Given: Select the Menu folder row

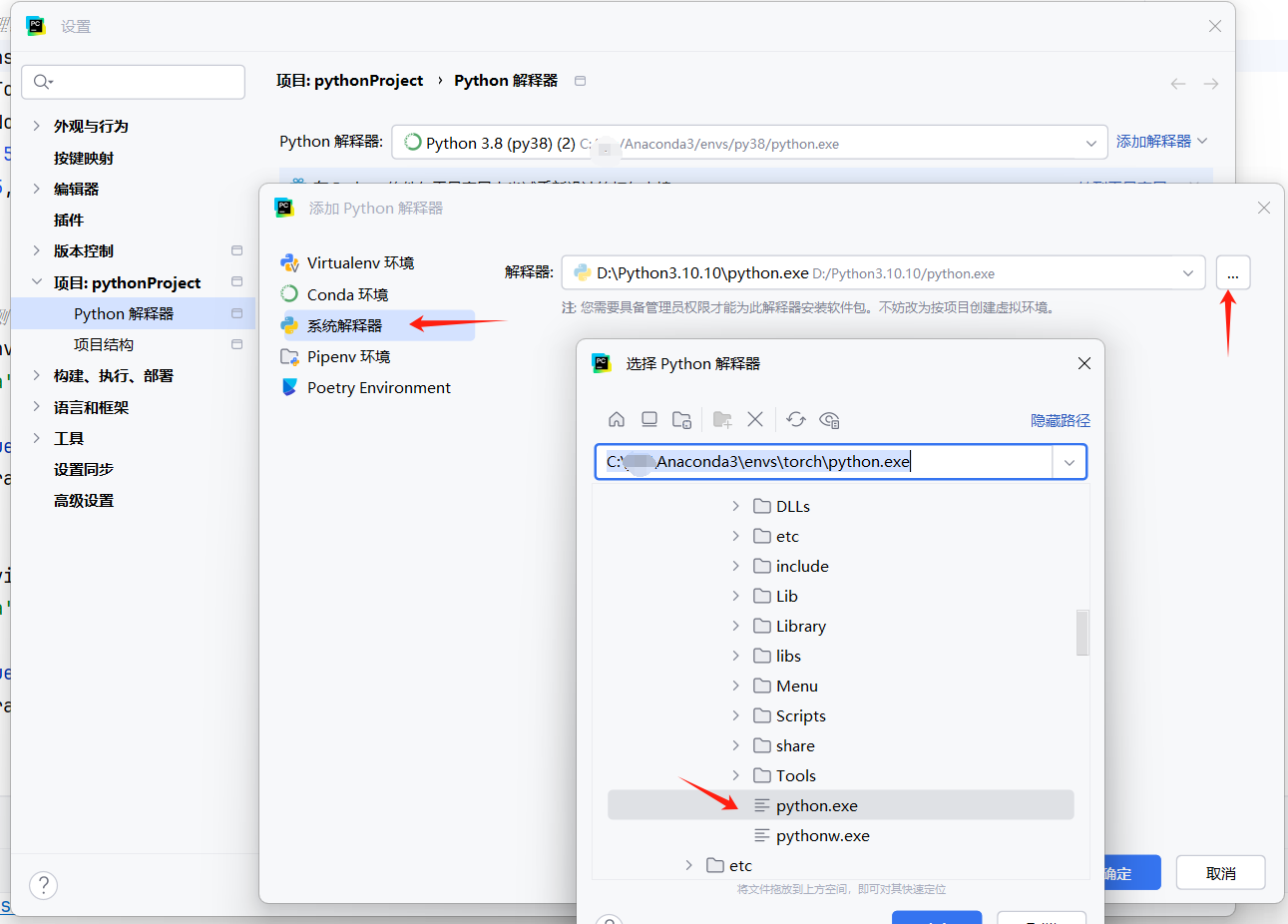Looking at the screenshot, I should [841, 686].
